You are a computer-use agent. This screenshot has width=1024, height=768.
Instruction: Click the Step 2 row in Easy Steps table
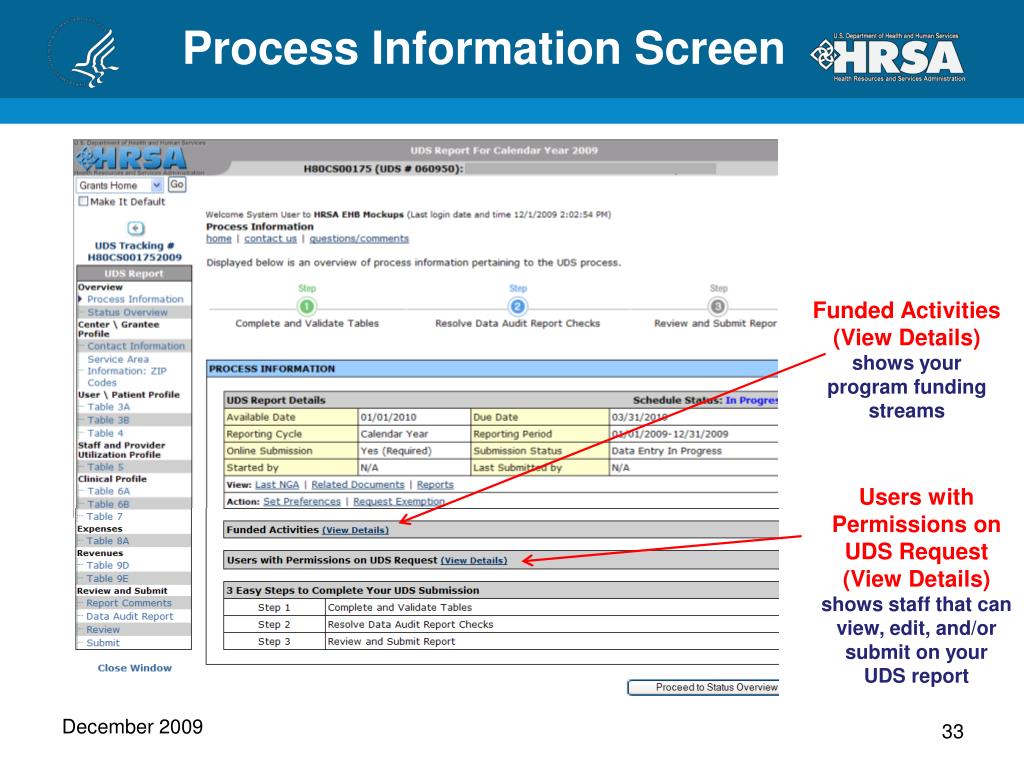(501, 624)
